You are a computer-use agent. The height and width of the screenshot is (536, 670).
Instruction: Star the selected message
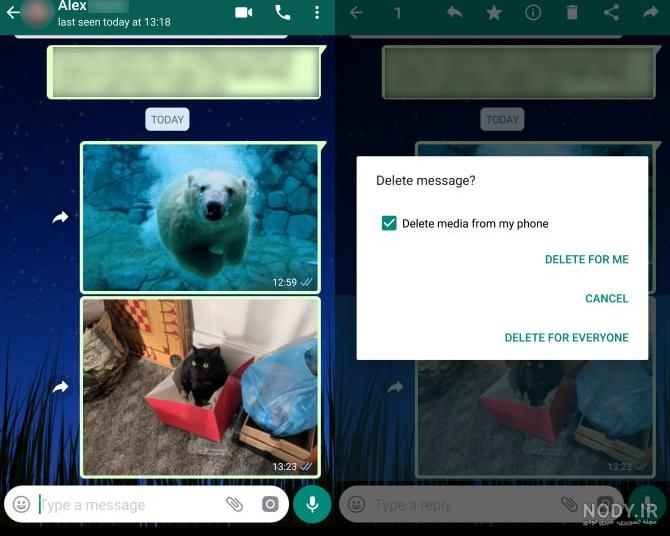[494, 13]
